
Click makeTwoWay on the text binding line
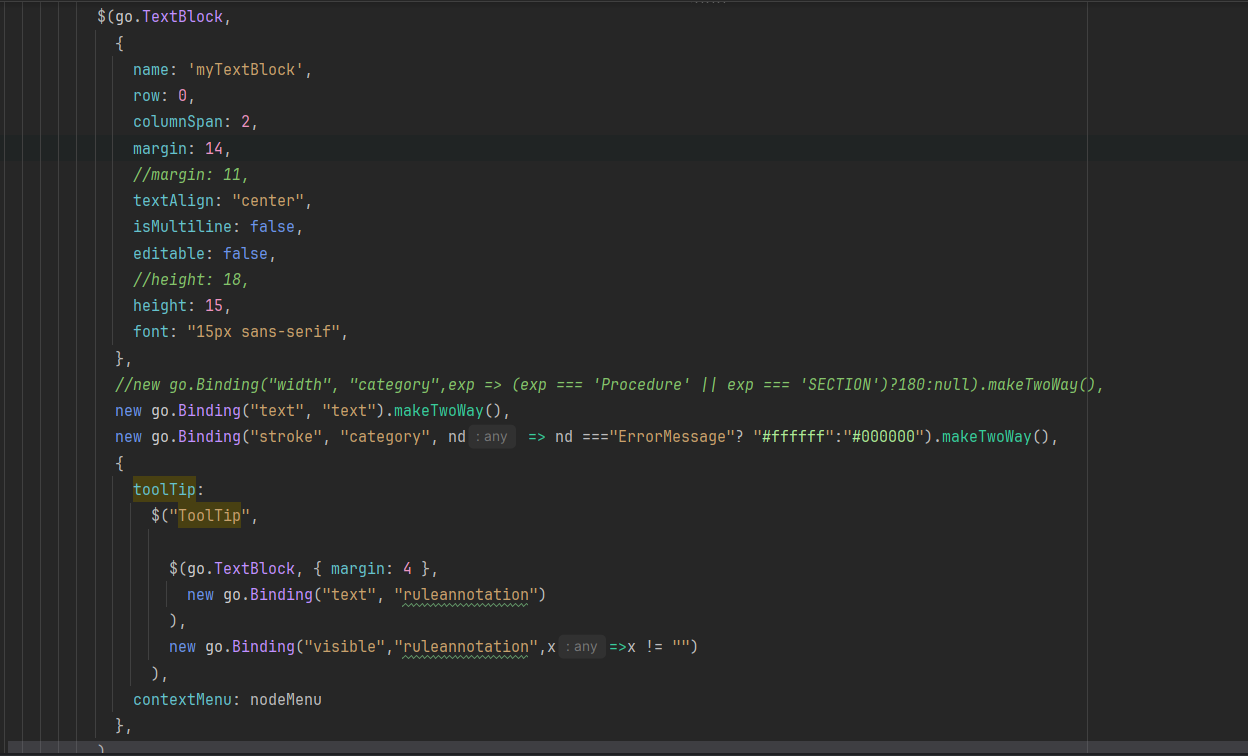(x=442, y=411)
